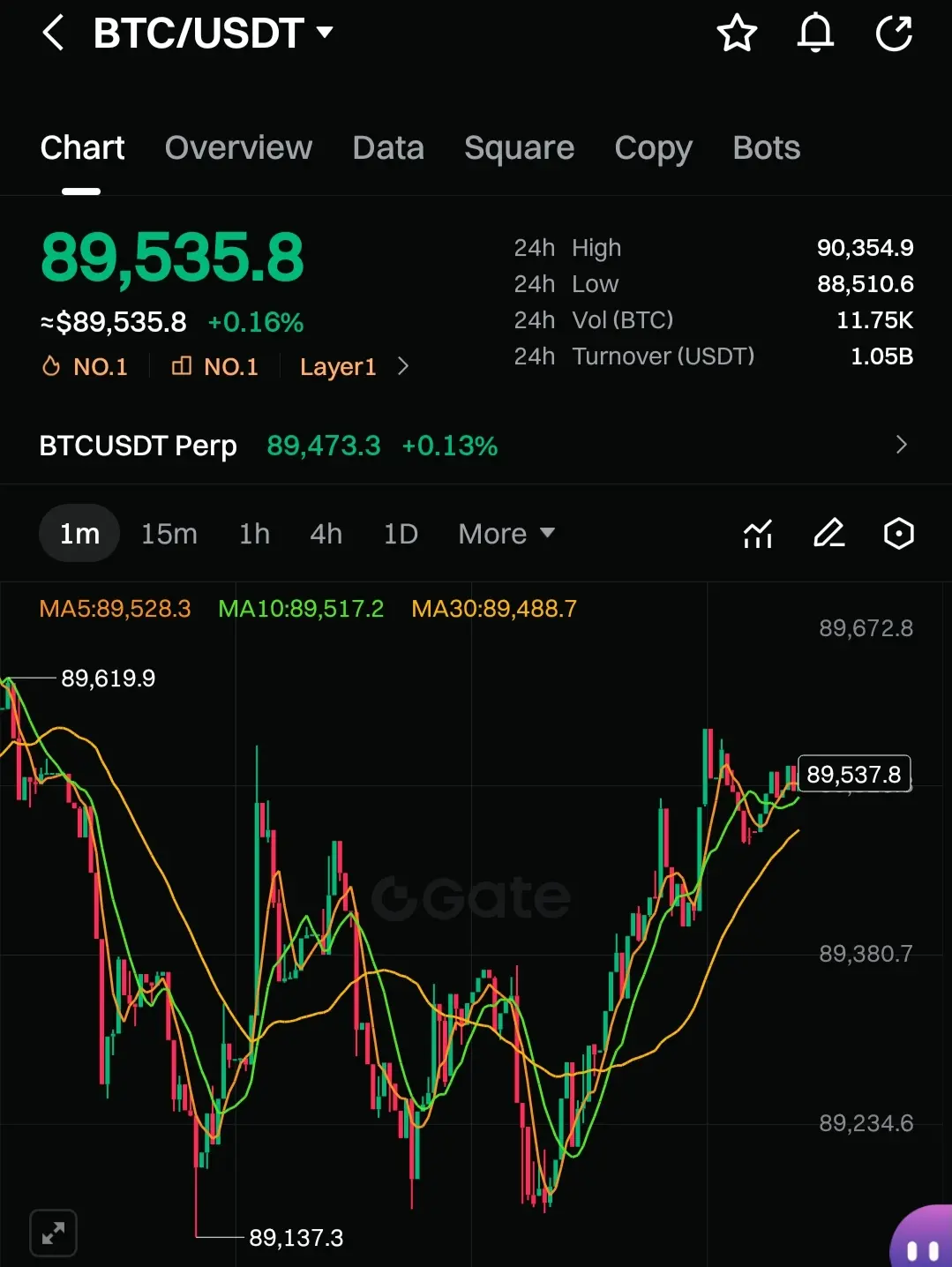This screenshot has height=1267, width=952.
Task: Open price alert bell icon
Action: pyautogui.click(x=815, y=34)
